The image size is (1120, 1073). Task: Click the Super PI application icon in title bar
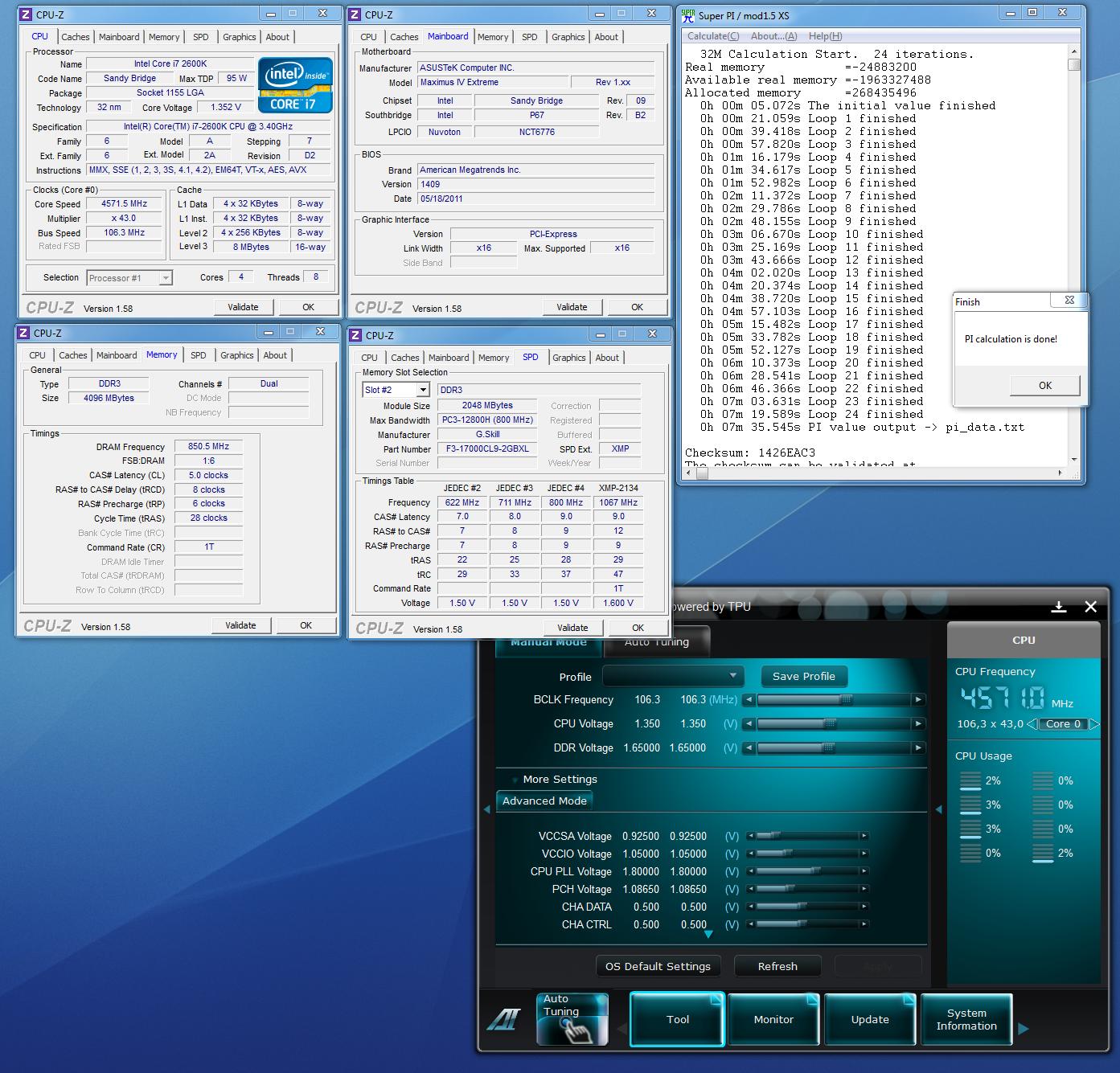click(688, 14)
